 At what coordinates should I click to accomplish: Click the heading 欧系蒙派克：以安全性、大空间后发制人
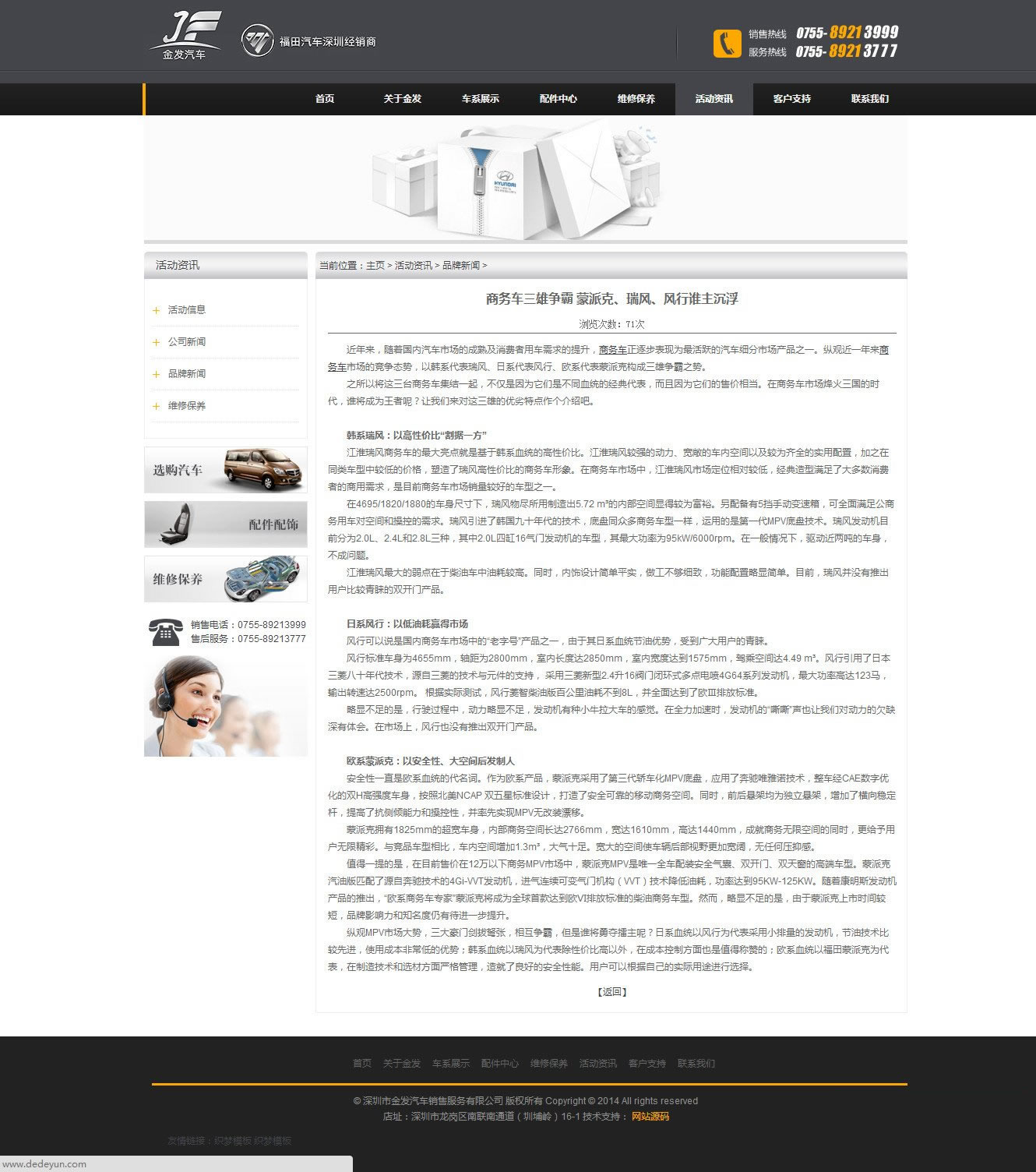click(x=431, y=761)
